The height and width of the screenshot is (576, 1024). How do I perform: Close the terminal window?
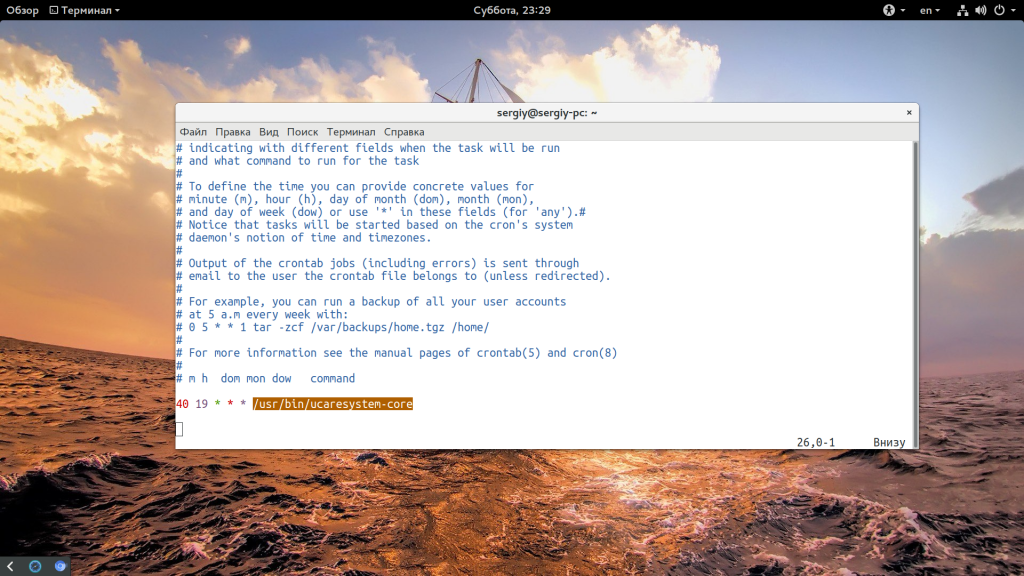point(908,113)
